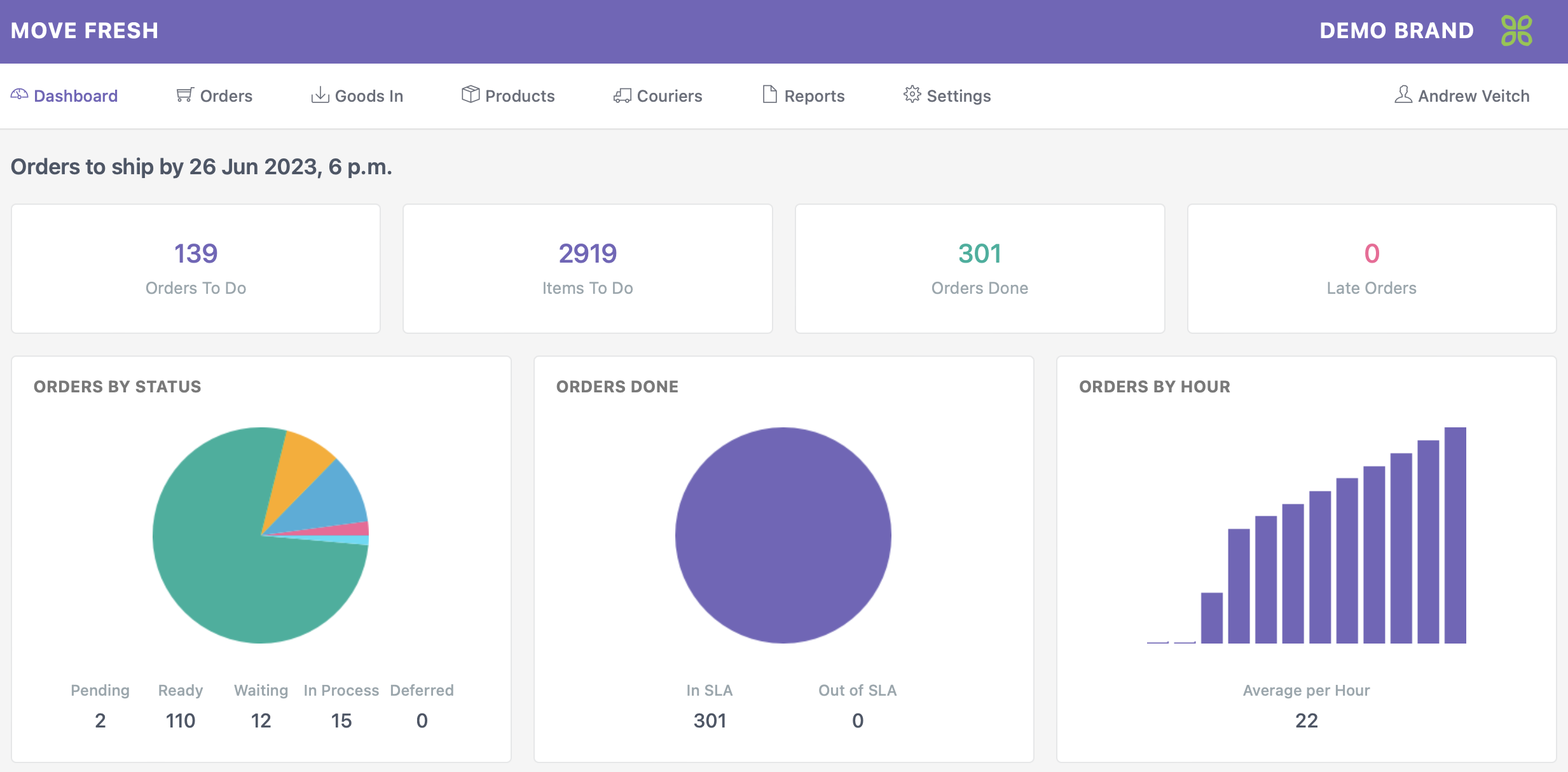1568x772 pixels.
Task: Click the Move Fresh header link
Action: [85, 31]
